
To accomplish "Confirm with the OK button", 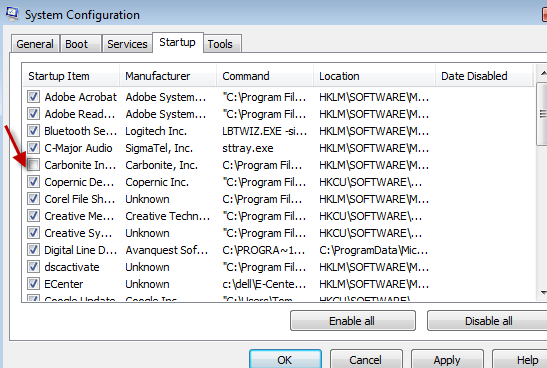I will 285,359.
